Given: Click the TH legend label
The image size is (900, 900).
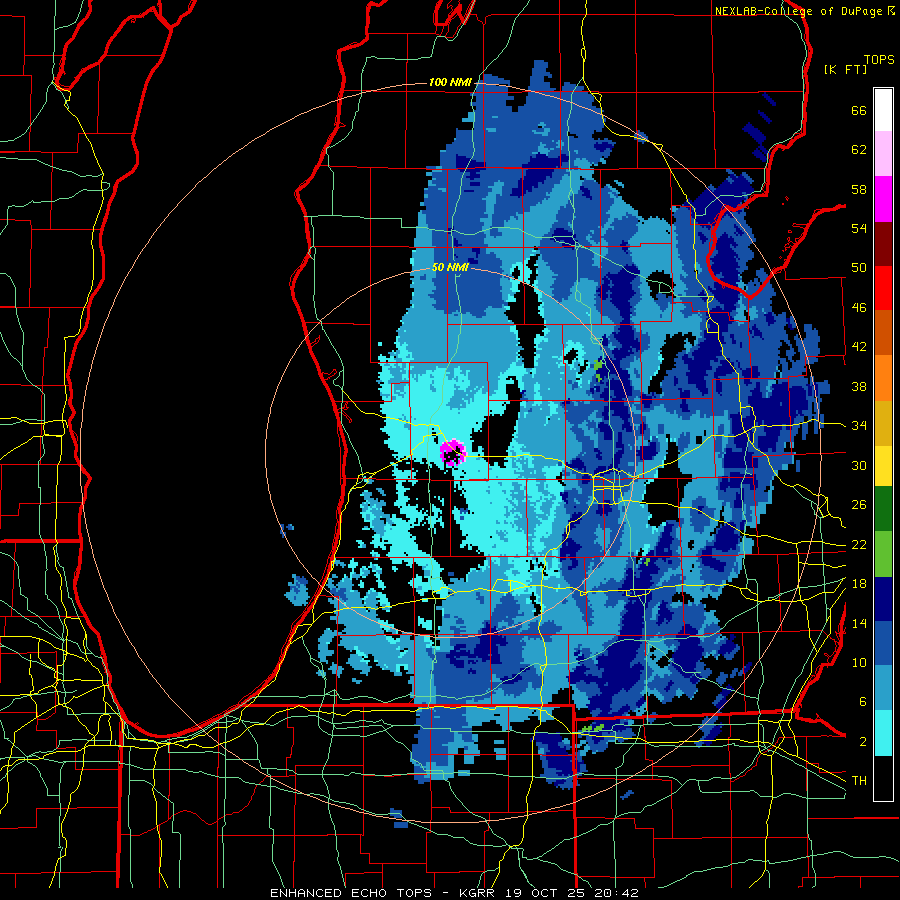Looking at the screenshot, I should coord(859,781).
